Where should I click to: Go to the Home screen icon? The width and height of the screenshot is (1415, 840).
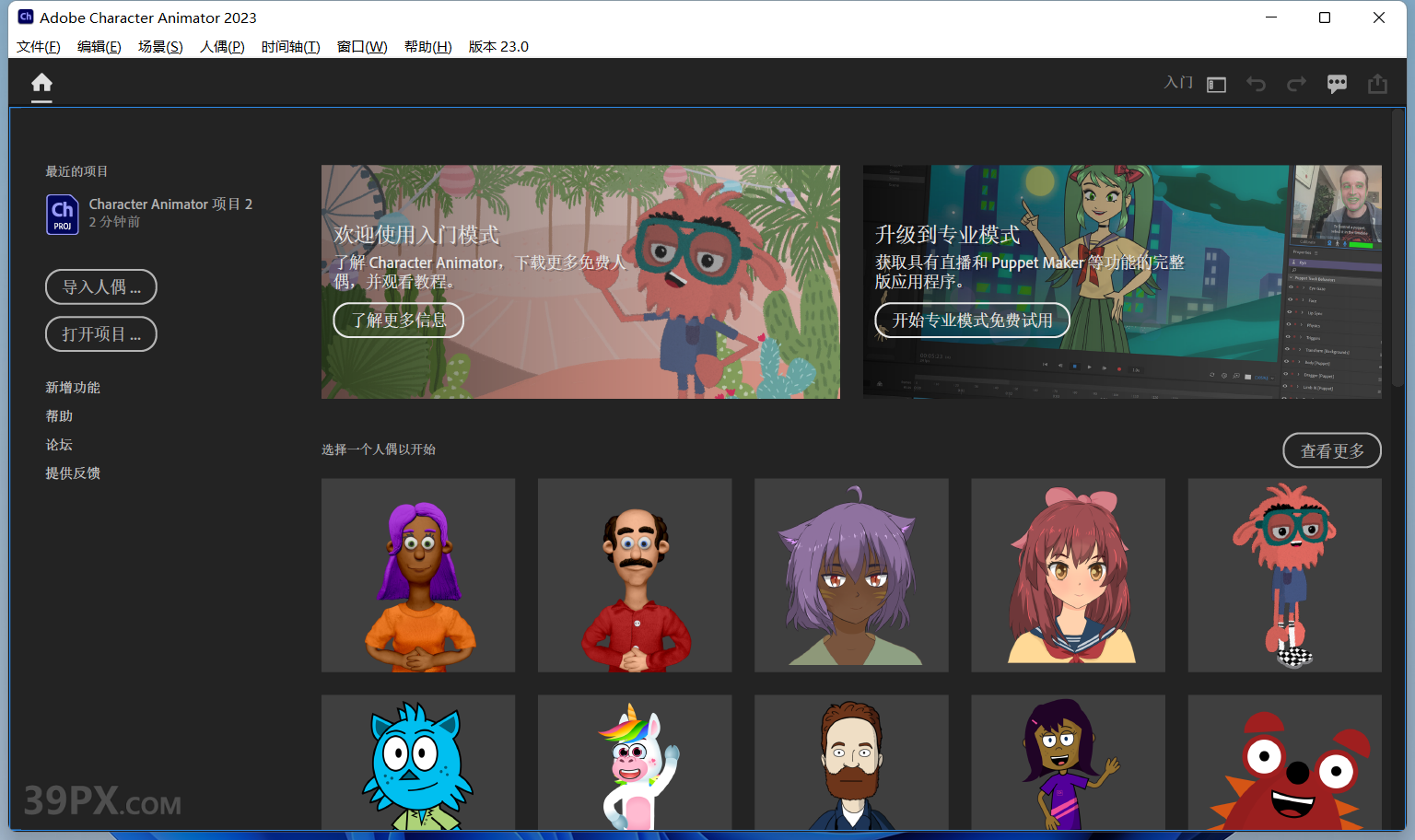point(41,84)
